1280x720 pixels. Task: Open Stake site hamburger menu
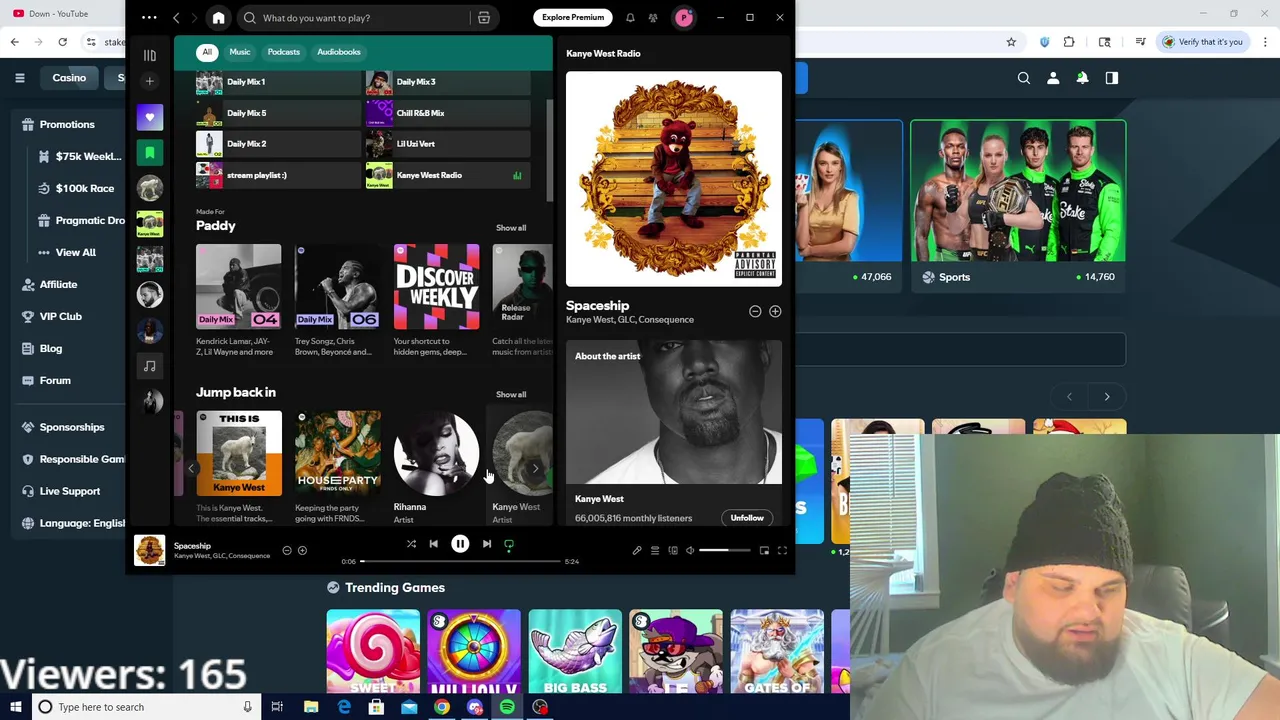20,78
